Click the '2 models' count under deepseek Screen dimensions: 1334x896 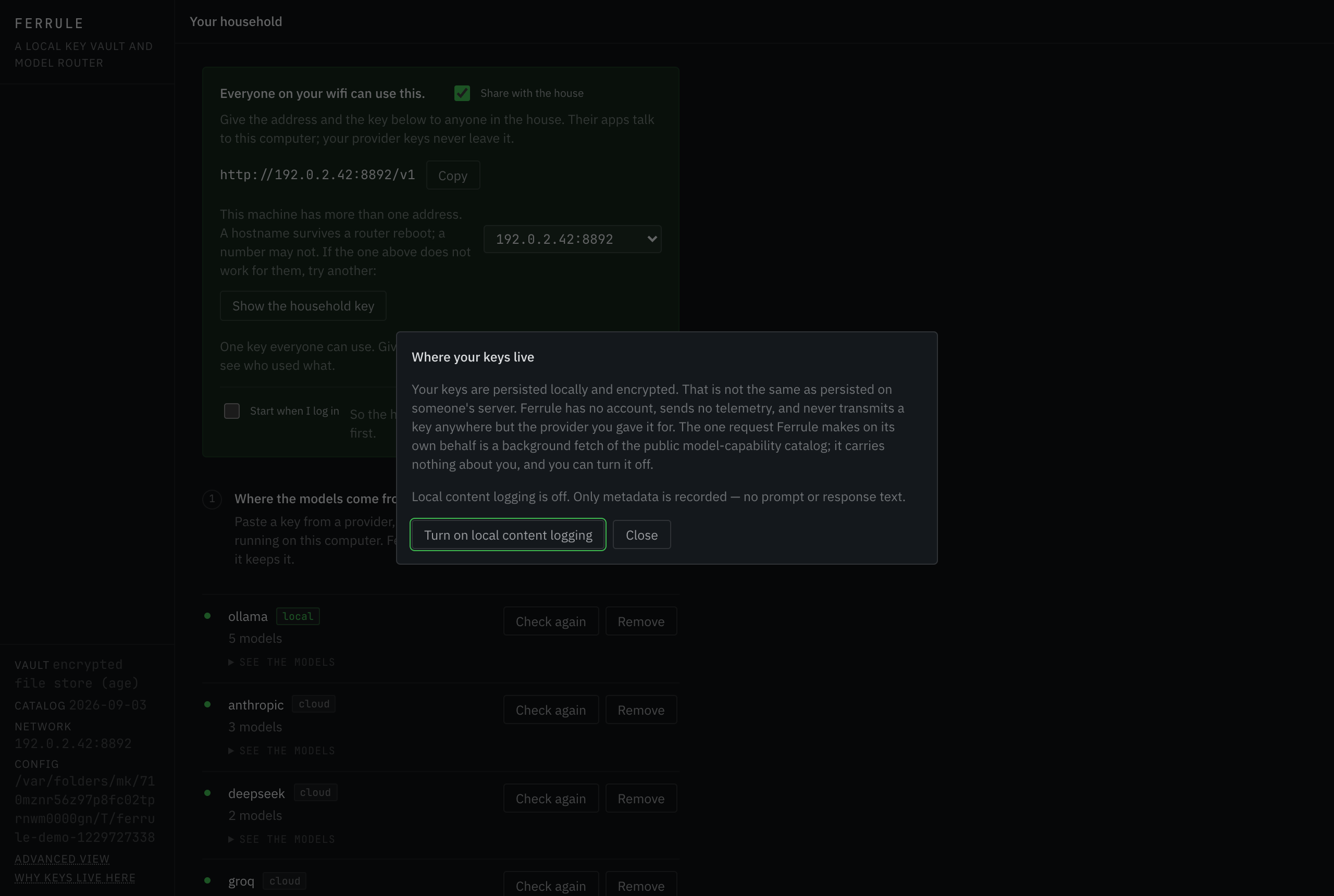coord(255,815)
